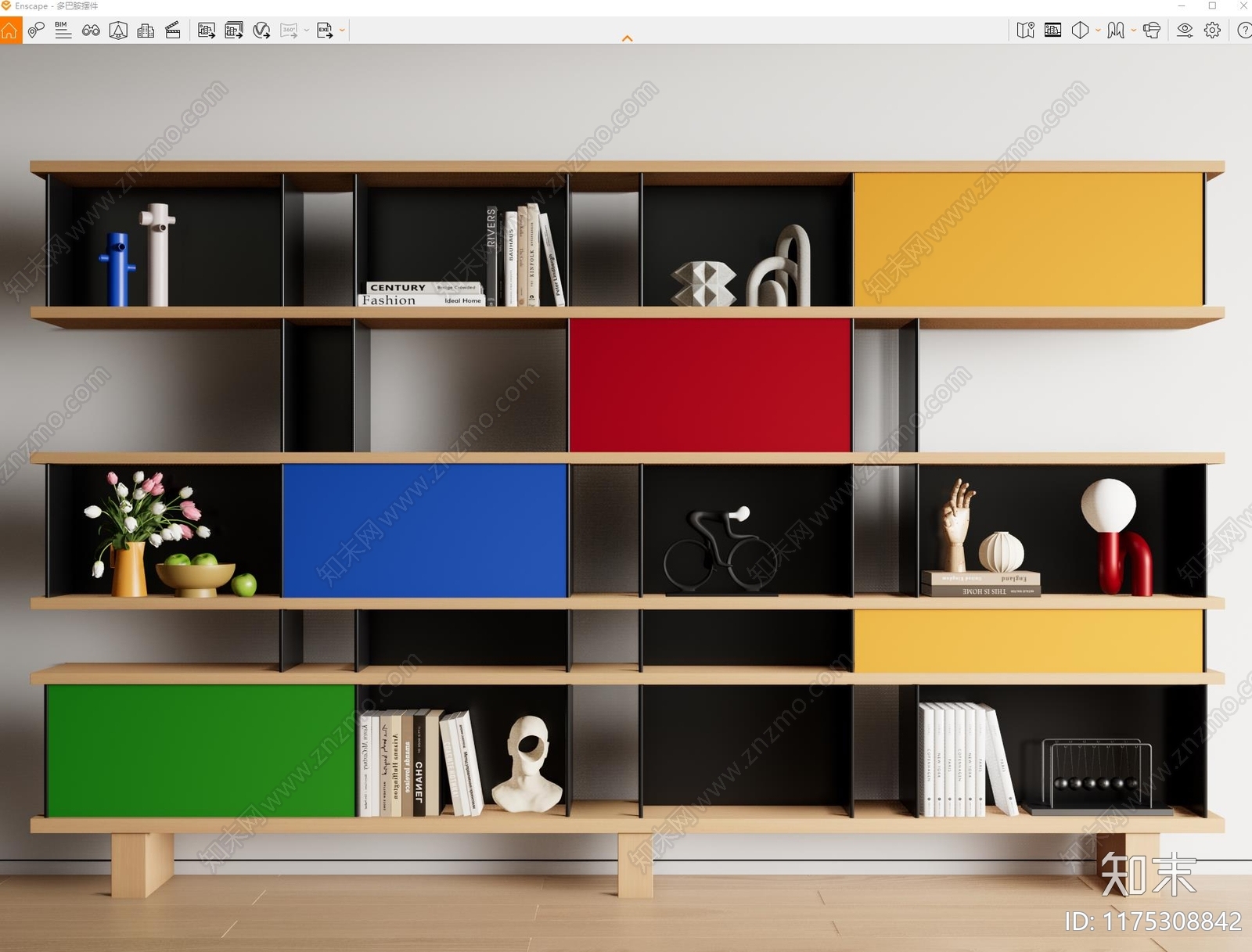Open the navigation mode dropdown arrow

(1134, 31)
